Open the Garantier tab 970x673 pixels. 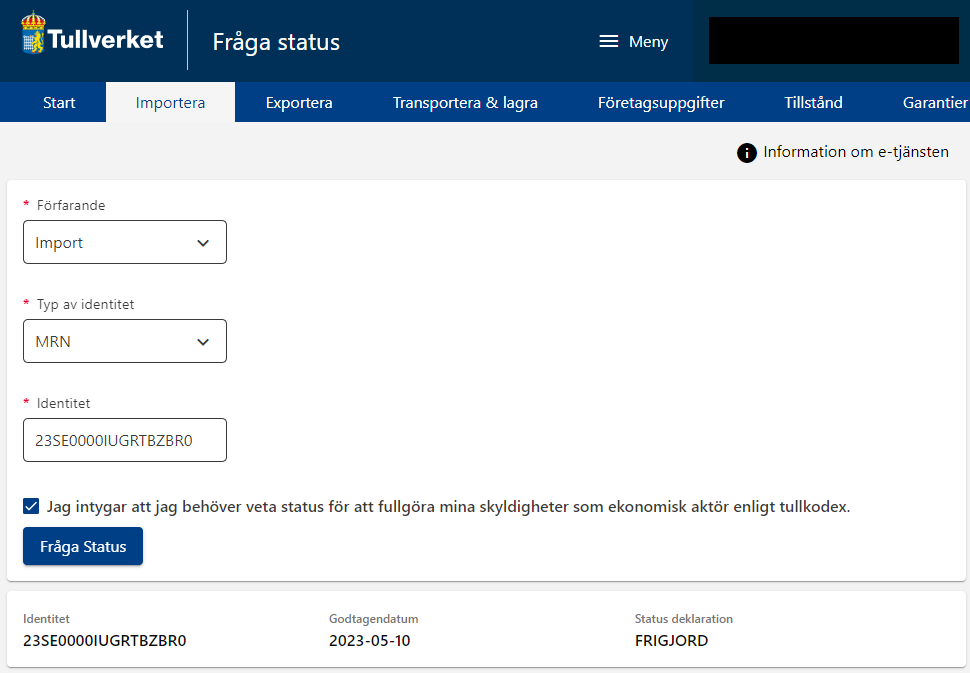click(x=935, y=102)
